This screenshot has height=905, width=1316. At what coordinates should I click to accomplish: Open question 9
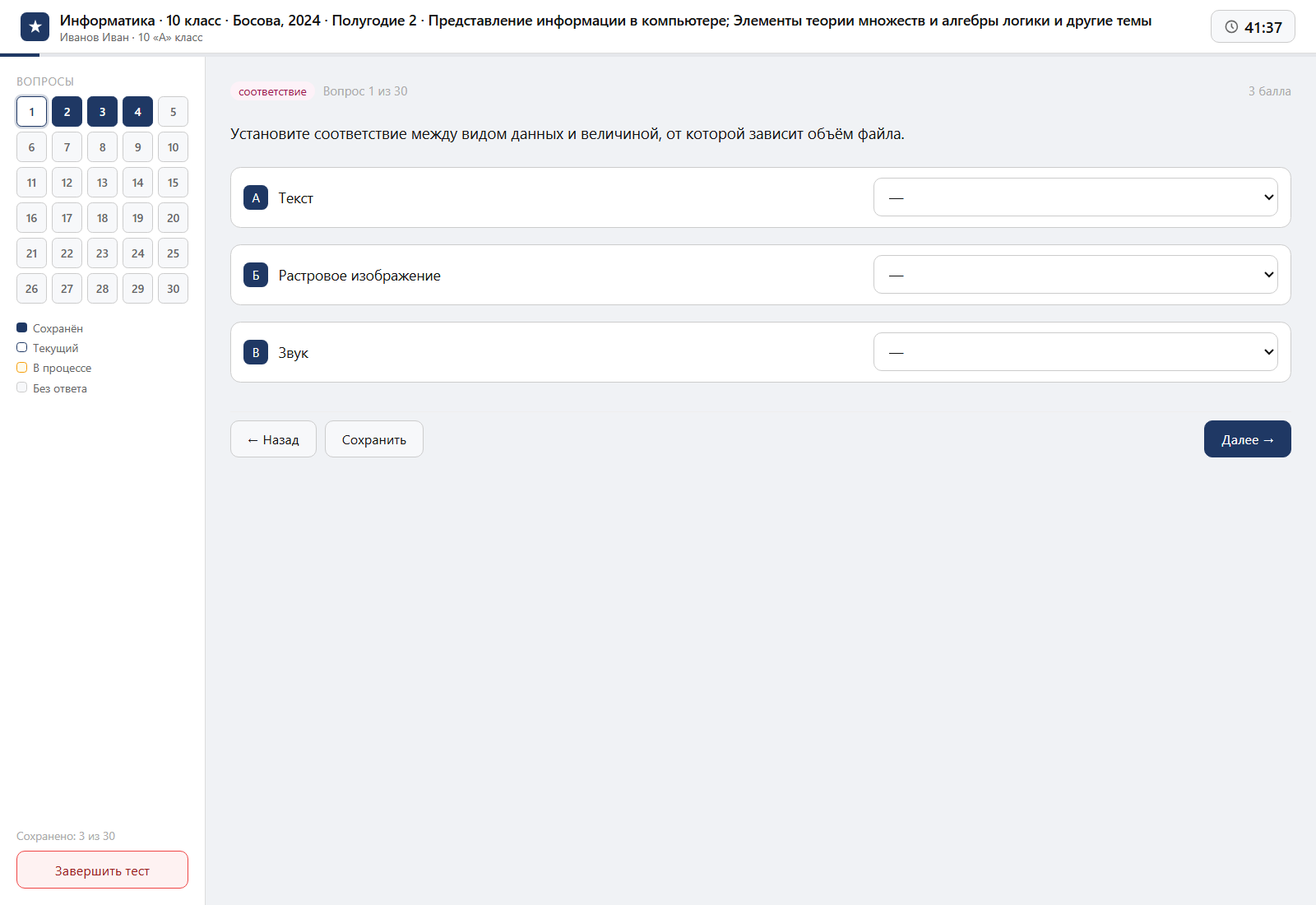point(137,147)
